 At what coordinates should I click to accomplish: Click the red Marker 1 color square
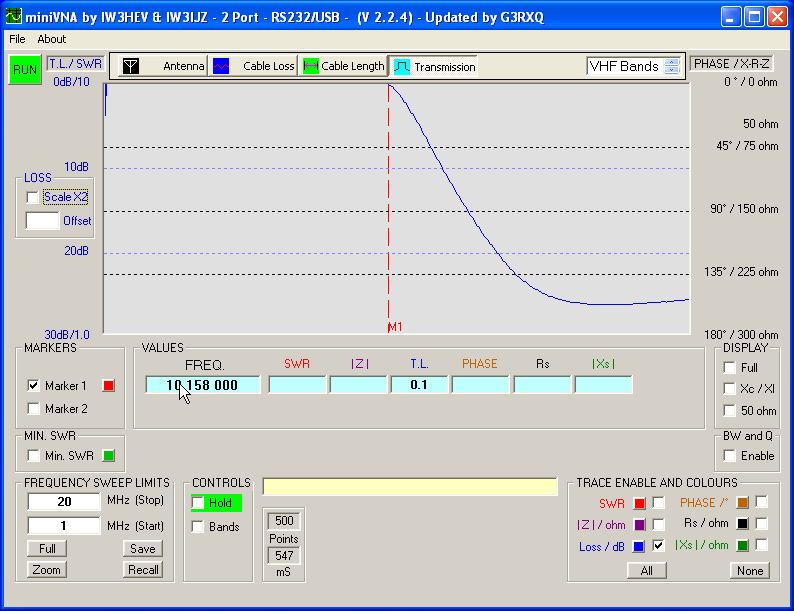tap(109, 386)
